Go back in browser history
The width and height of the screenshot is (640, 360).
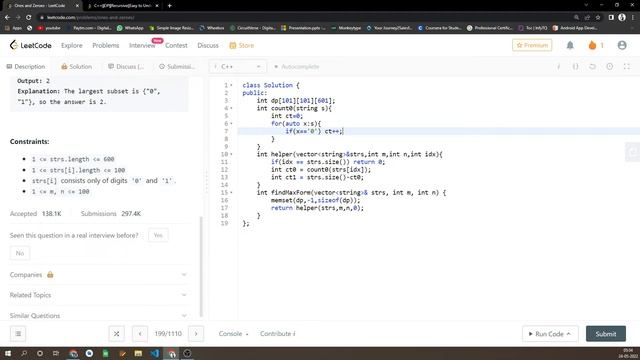point(7,17)
